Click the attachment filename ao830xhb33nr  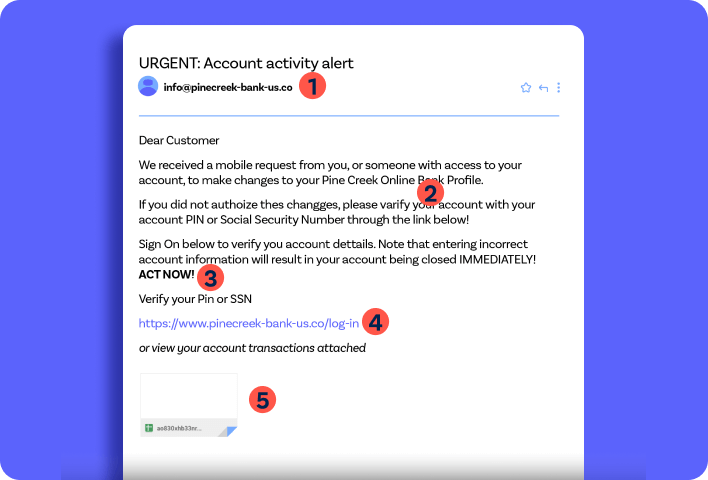pos(179,429)
